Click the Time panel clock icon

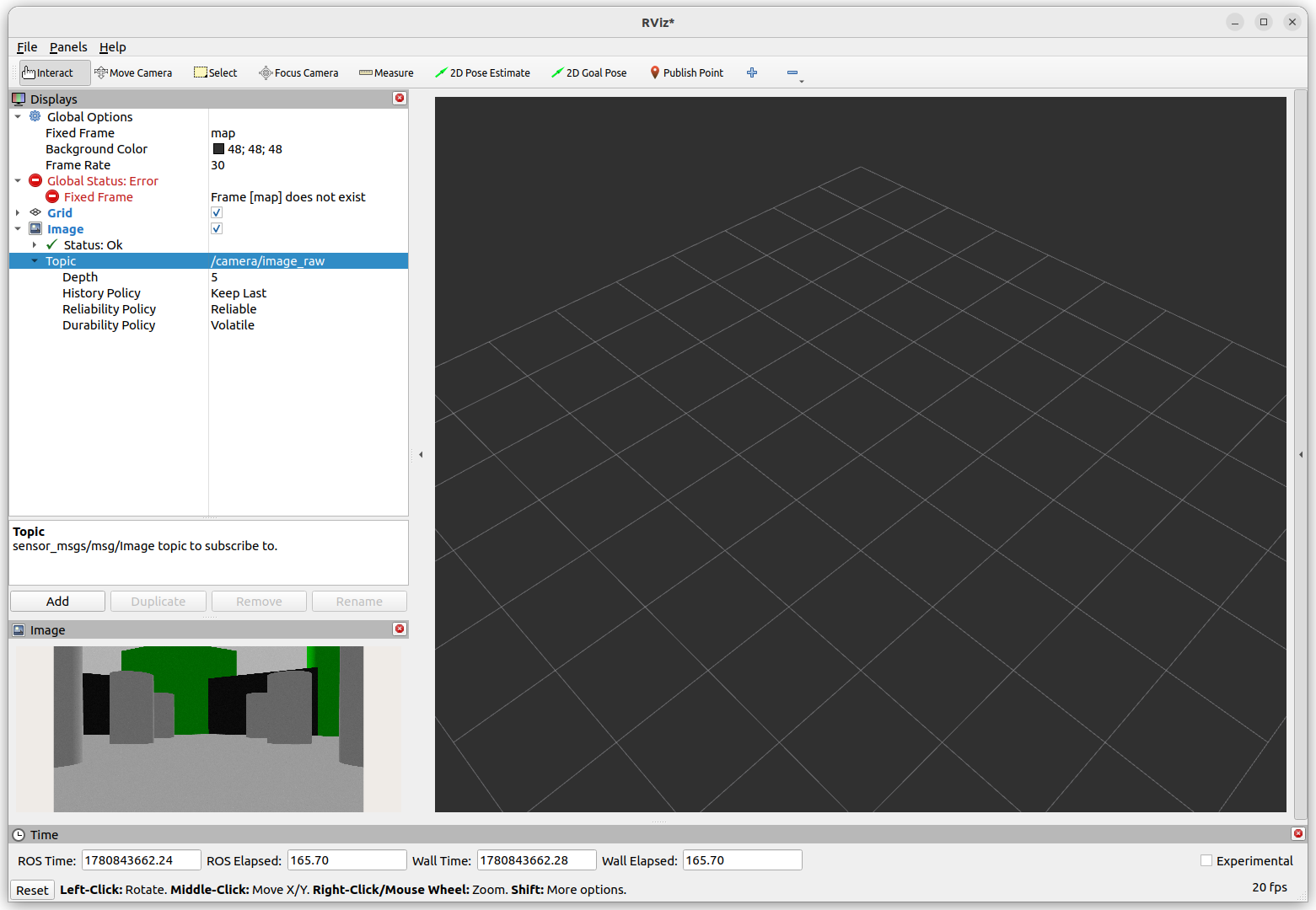point(19,834)
